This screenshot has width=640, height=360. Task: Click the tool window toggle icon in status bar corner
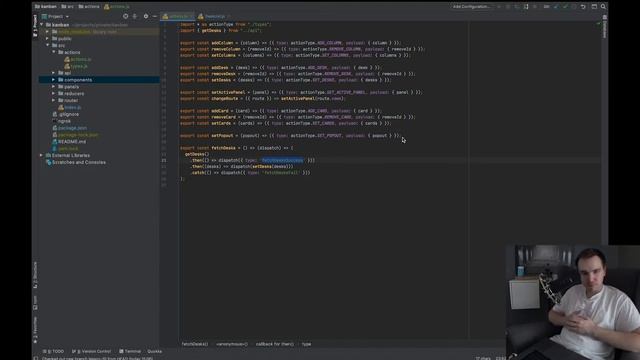click(x=36, y=358)
